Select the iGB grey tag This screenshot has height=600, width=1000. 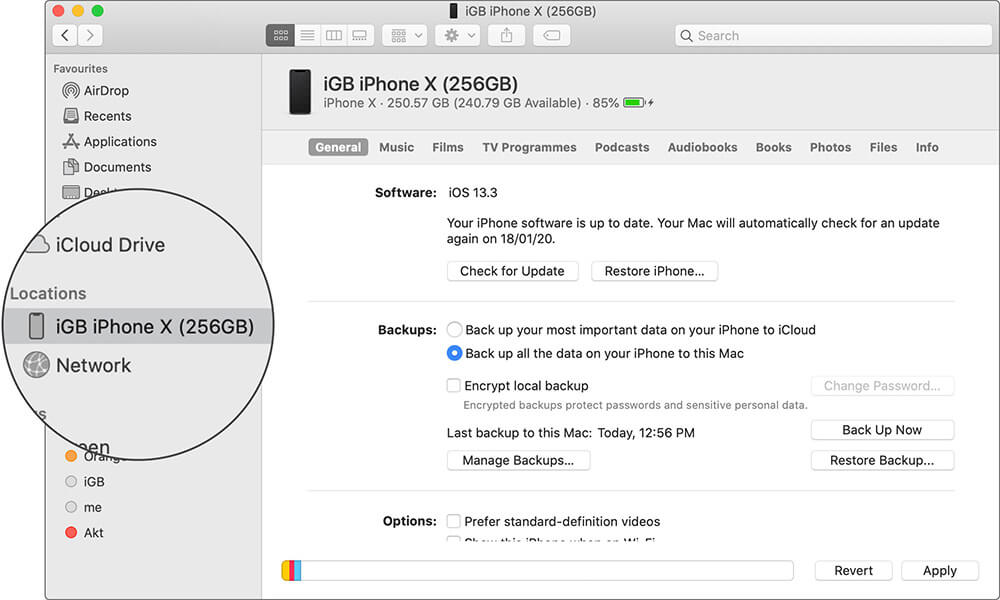click(85, 482)
